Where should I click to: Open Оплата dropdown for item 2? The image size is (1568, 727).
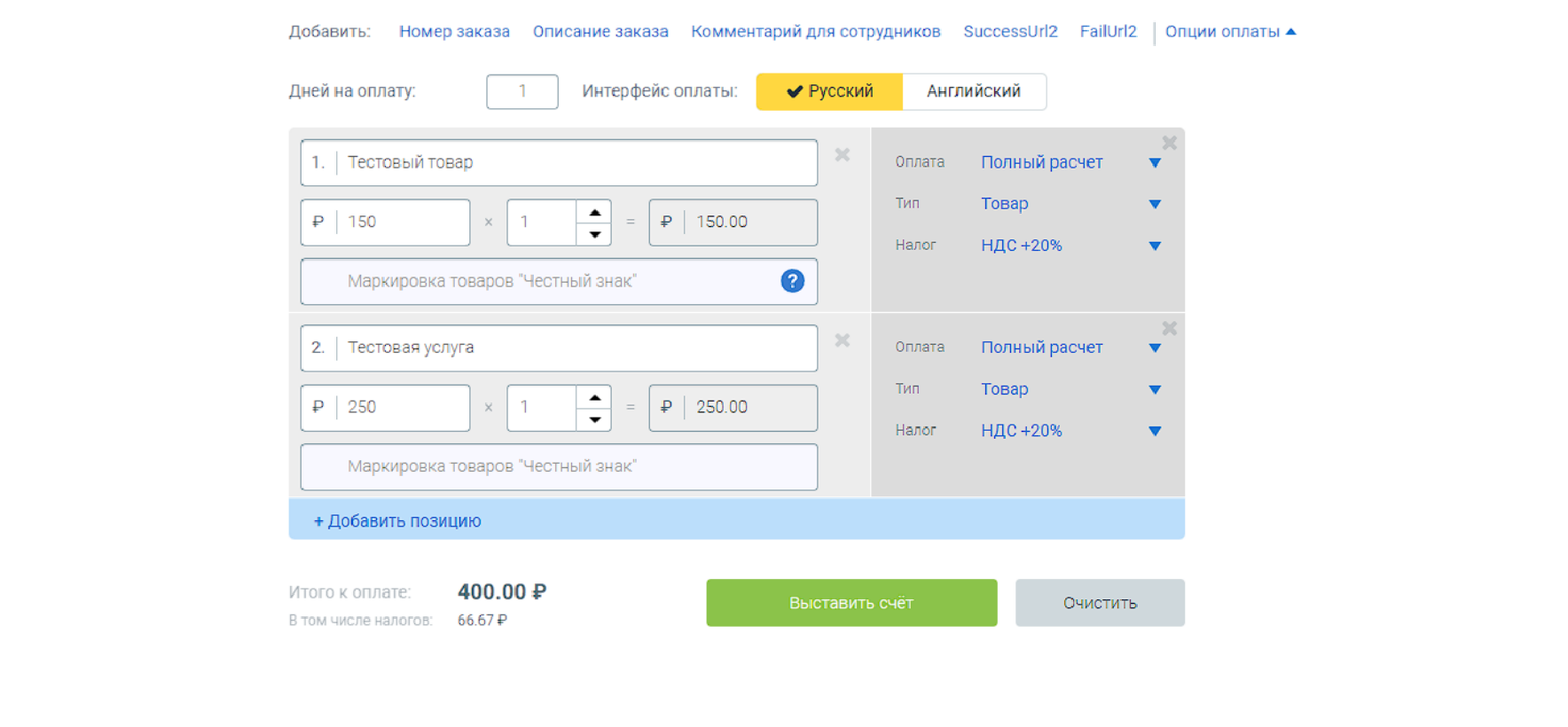point(1070,348)
